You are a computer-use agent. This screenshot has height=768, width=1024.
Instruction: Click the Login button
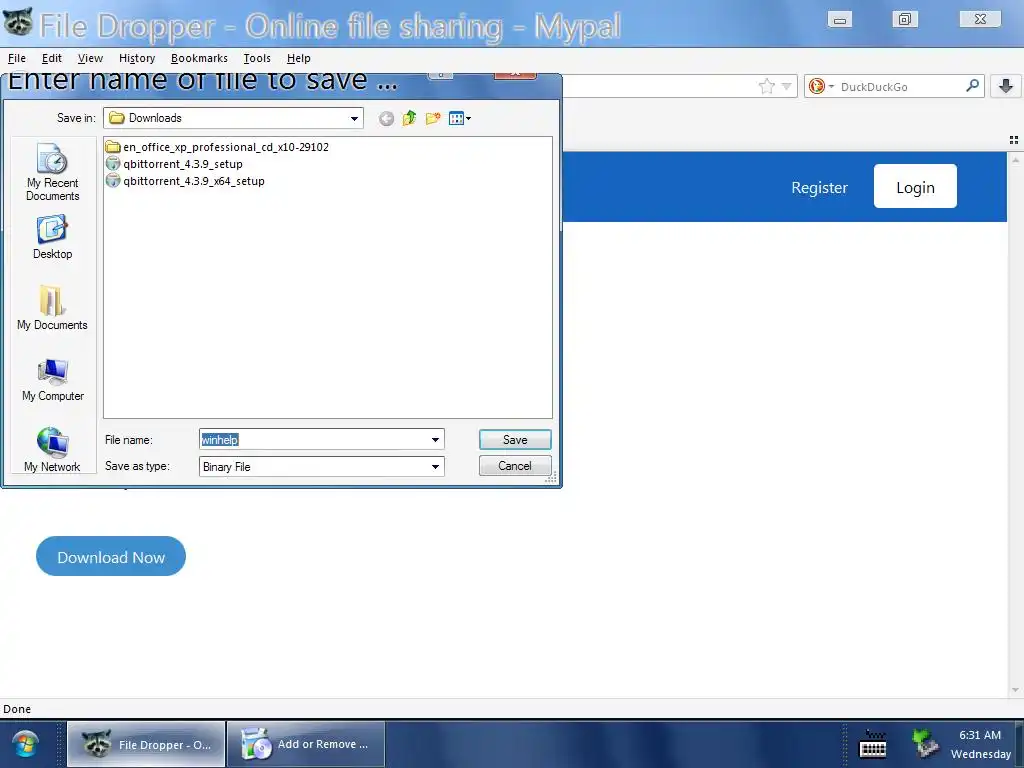(915, 187)
